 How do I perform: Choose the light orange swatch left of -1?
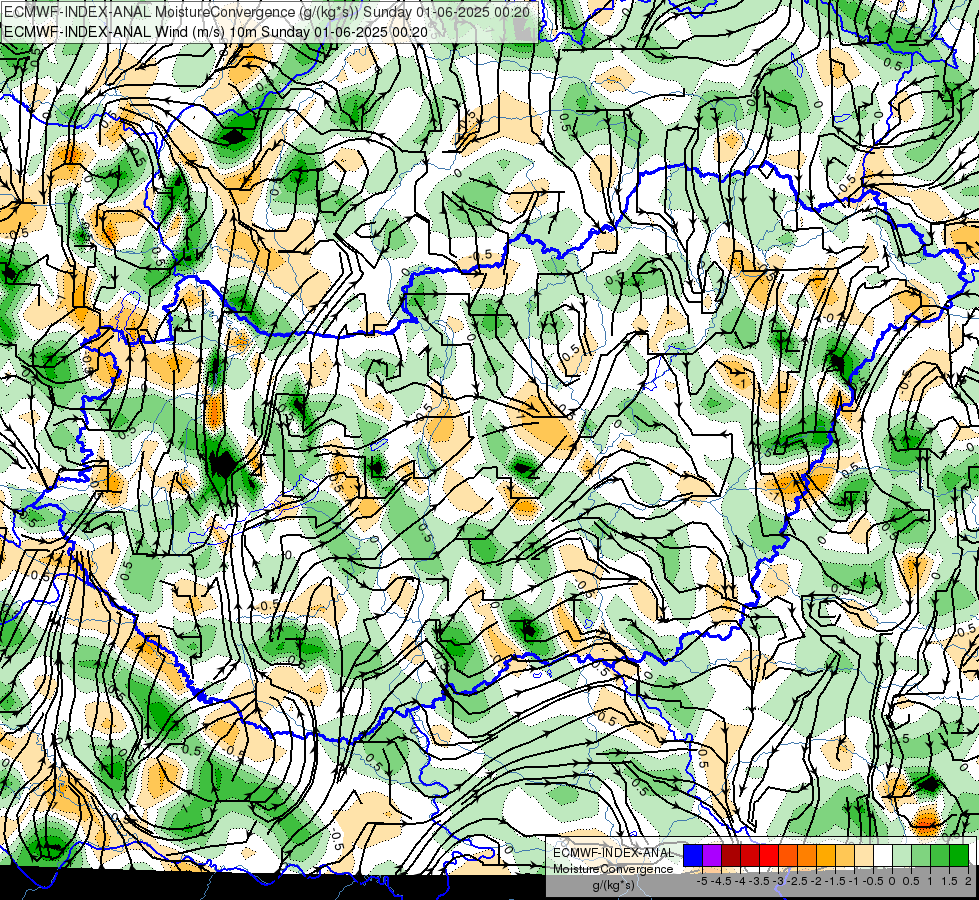pyautogui.click(x=845, y=856)
